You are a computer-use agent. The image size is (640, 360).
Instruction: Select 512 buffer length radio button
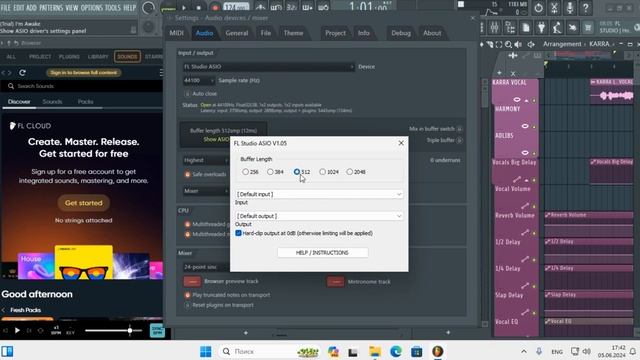pyautogui.click(x=297, y=172)
